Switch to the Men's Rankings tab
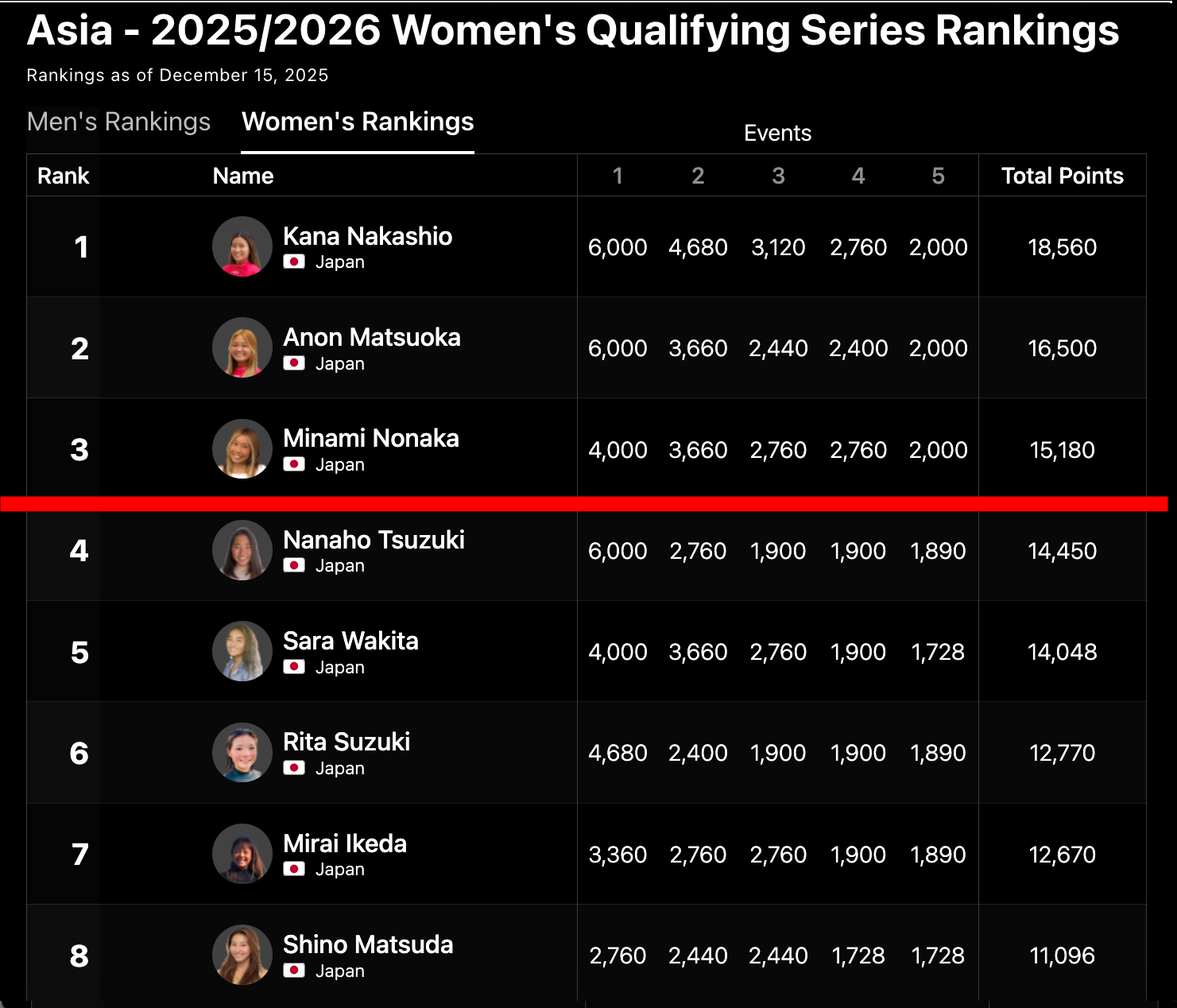1177x1008 pixels. tap(118, 122)
